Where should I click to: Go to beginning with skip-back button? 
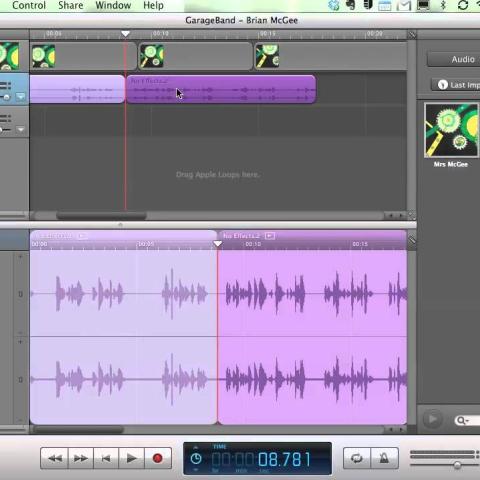point(106,459)
